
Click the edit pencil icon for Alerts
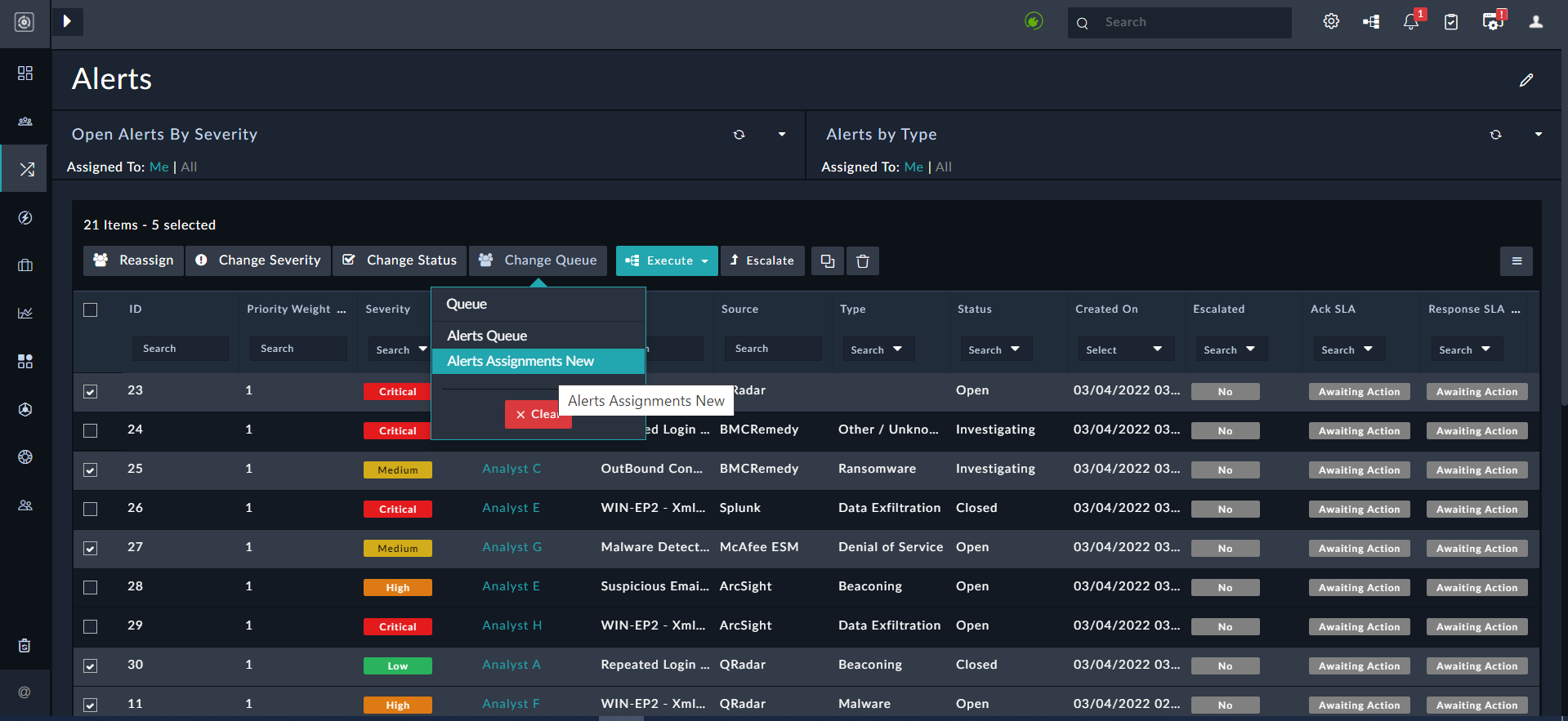(1526, 80)
